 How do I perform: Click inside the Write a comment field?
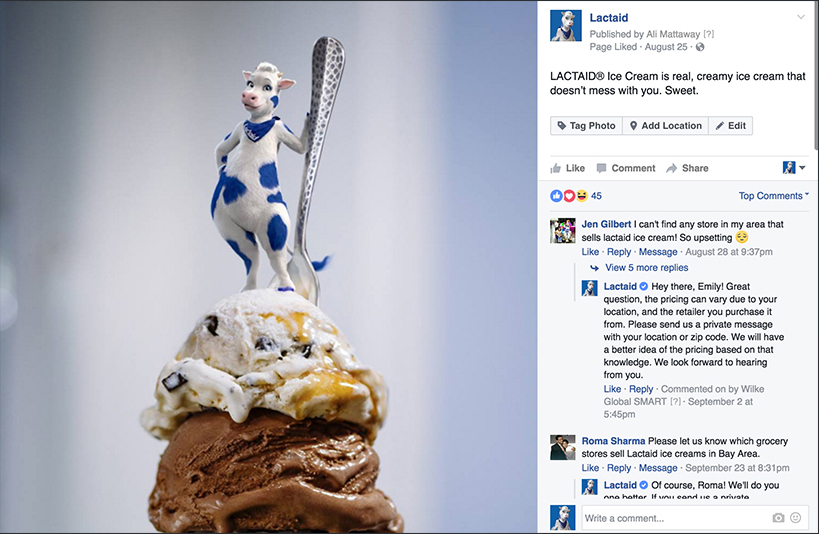(x=676, y=518)
